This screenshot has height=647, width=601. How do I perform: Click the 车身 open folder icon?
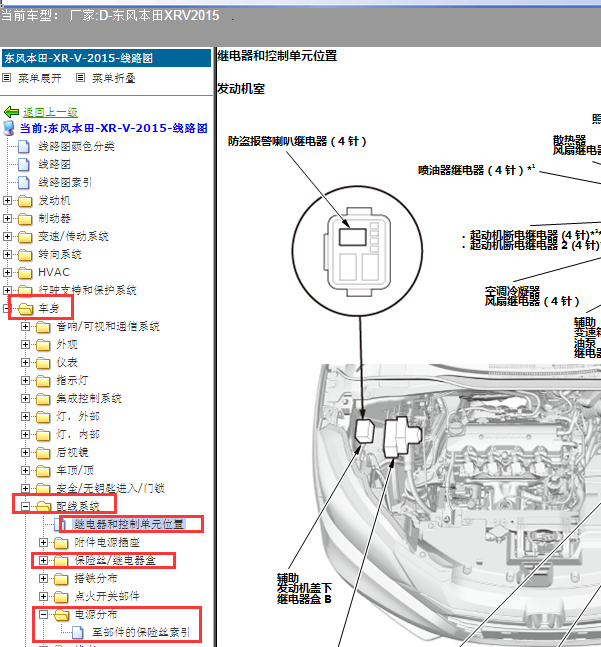coord(26,309)
